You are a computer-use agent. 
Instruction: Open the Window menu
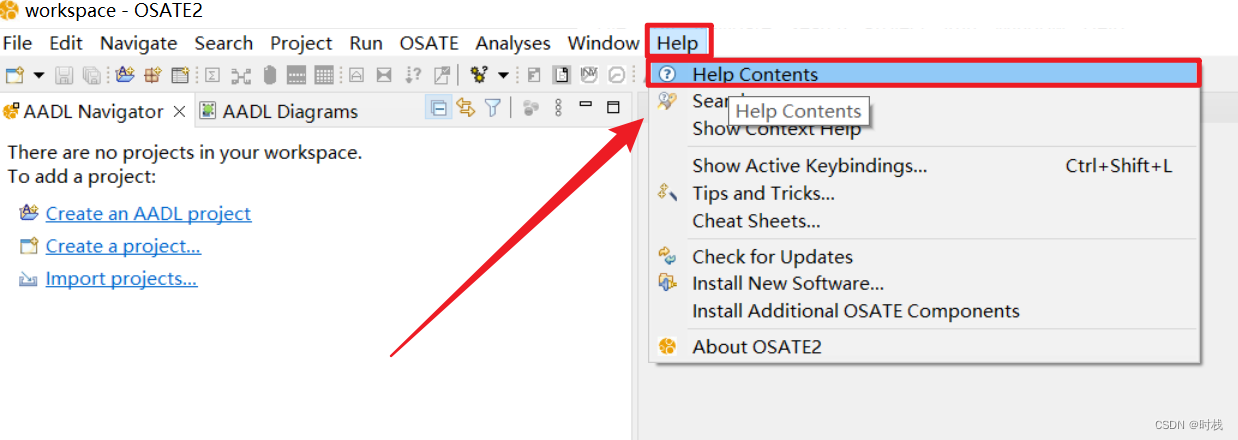pos(603,43)
